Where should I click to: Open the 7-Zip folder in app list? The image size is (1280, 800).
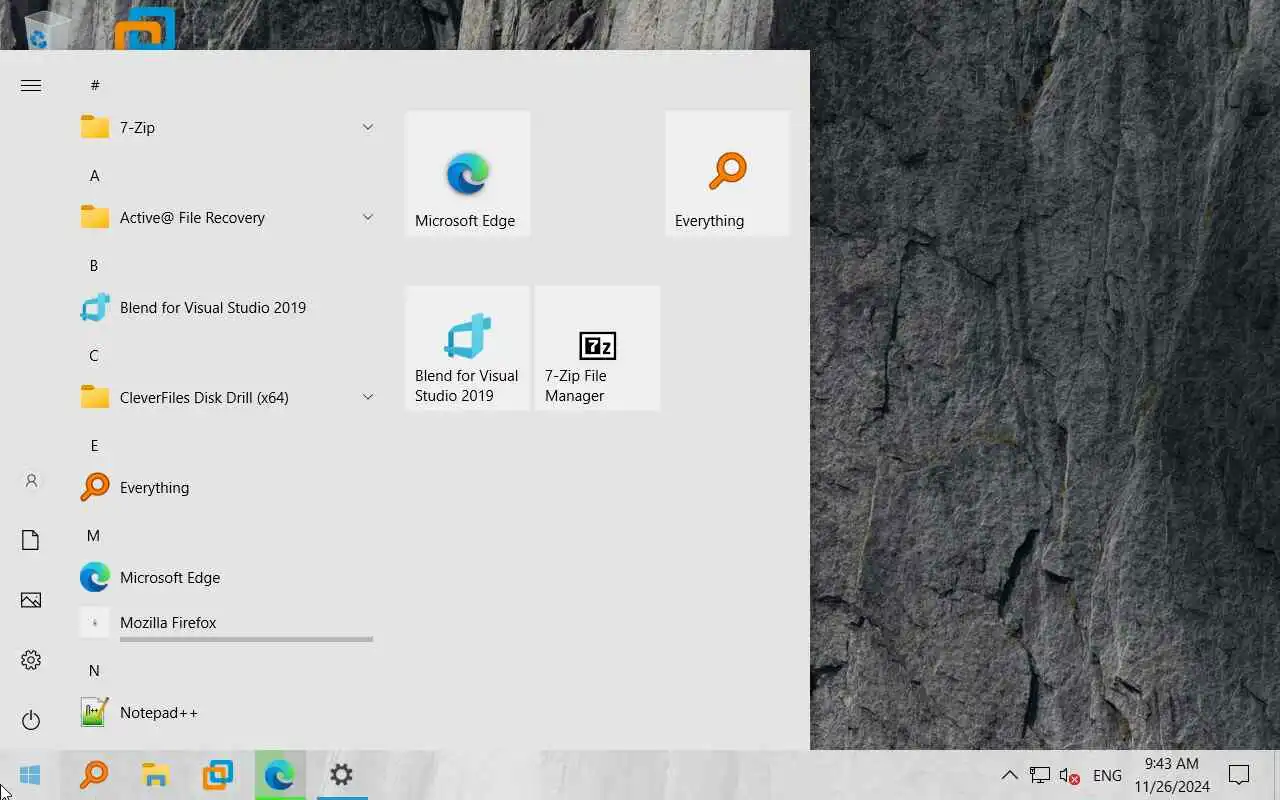click(x=228, y=128)
